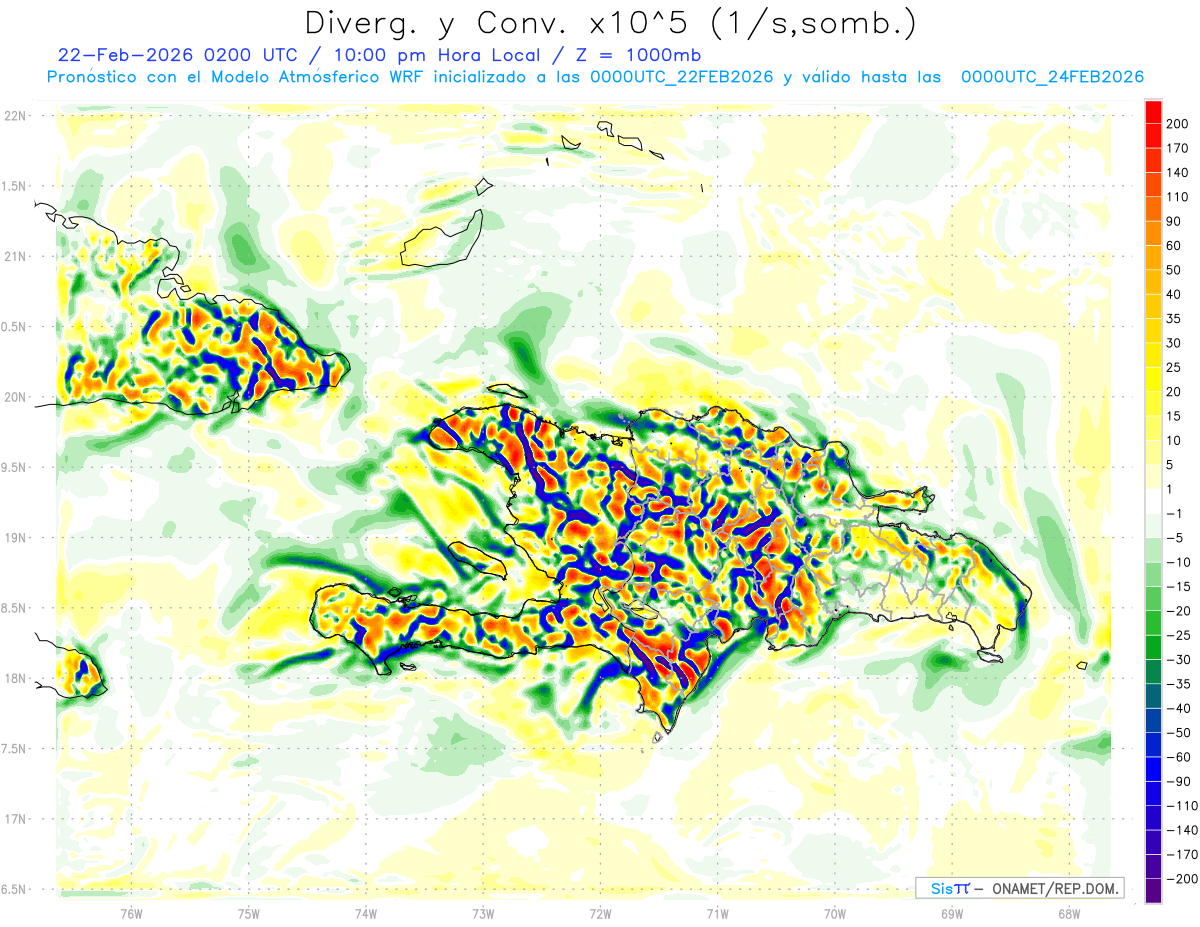This screenshot has height=927, width=1200.
Task: Click the 20N latitude axis label
Action: point(16,397)
